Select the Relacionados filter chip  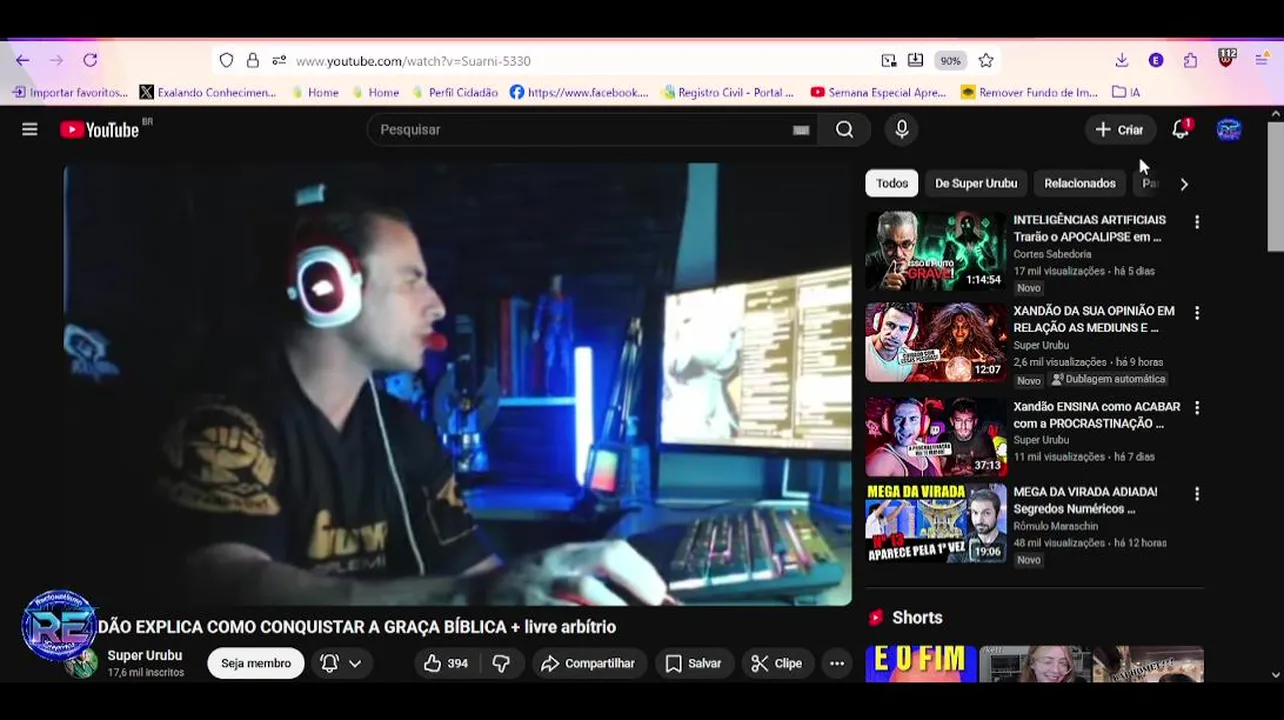pyautogui.click(x=1080, y=183)
